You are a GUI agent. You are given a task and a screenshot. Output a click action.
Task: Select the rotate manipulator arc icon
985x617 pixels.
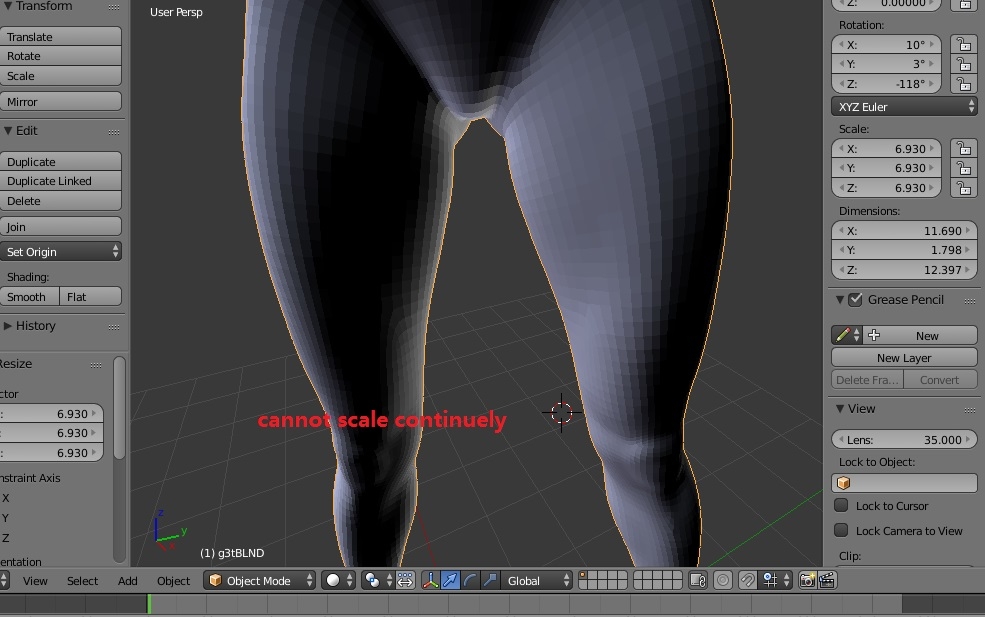click(x=470, y=580)
